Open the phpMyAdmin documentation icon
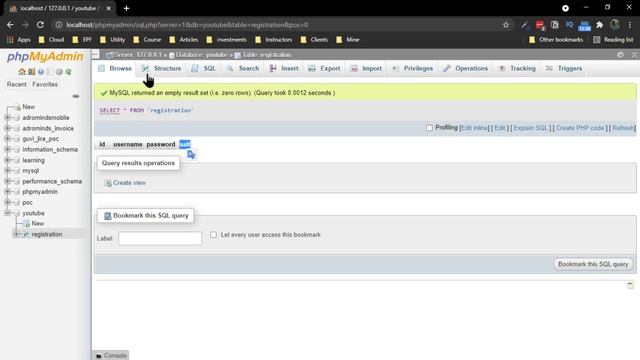The height and width of the screenshot is (360, 640). click(41, 72)
